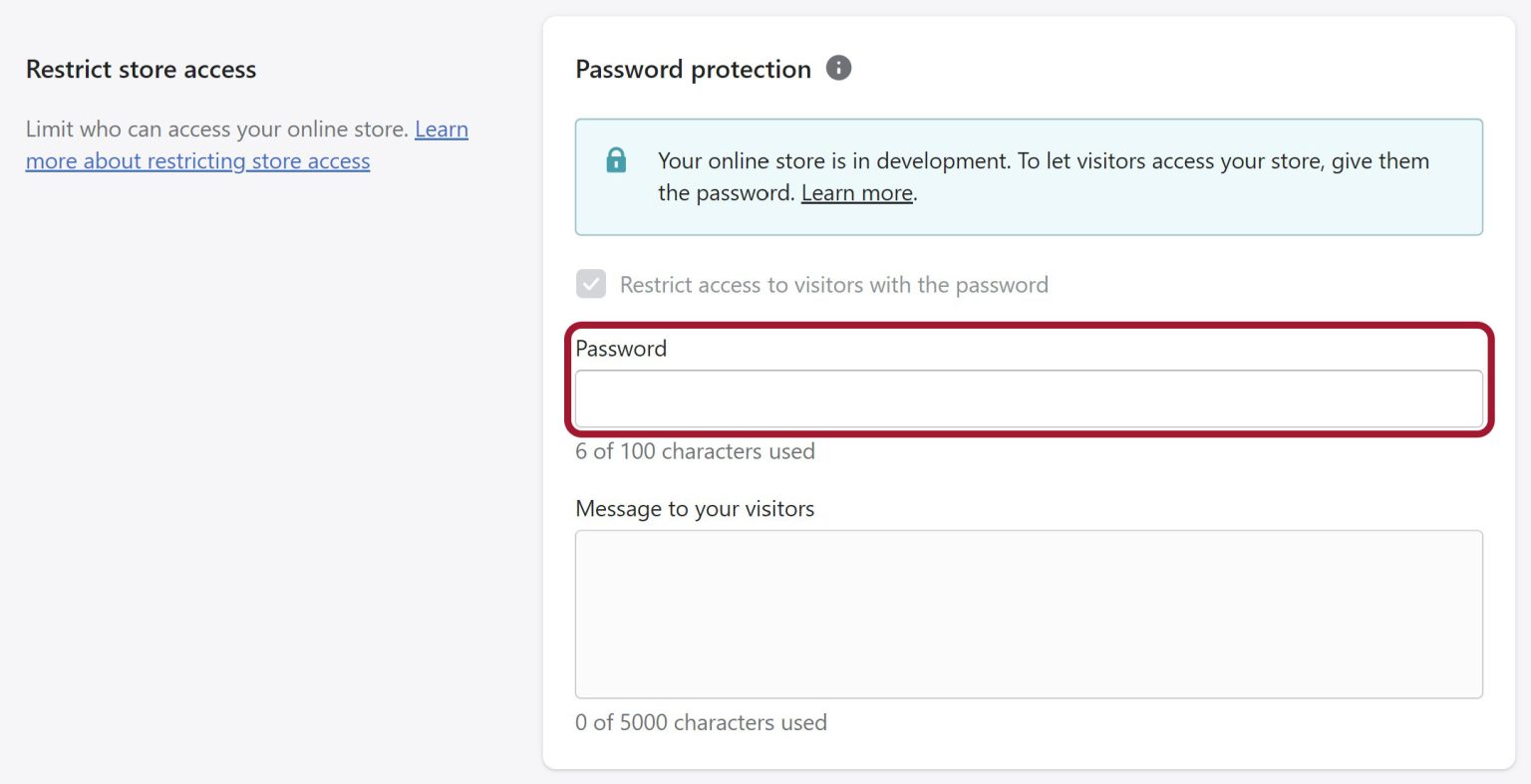Click the checkmark inside the restrict access checkbox
This screenshot has height=784, width=1531.
(x=590, y=284)
